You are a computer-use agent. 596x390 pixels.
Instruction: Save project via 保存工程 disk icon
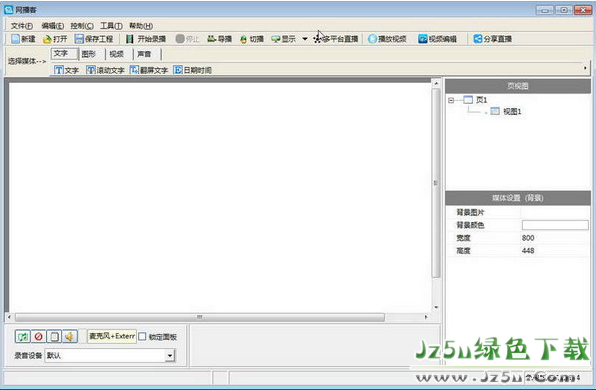pyautogui.click(x=79, y=39)
